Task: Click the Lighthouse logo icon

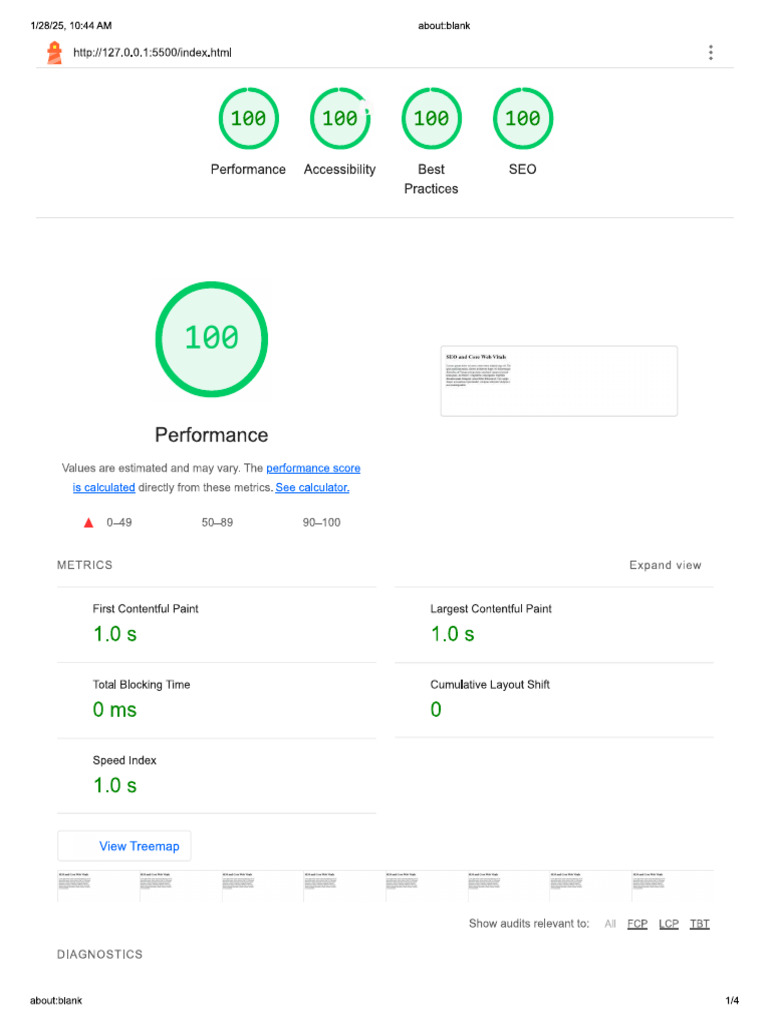Action: (55, 52)
